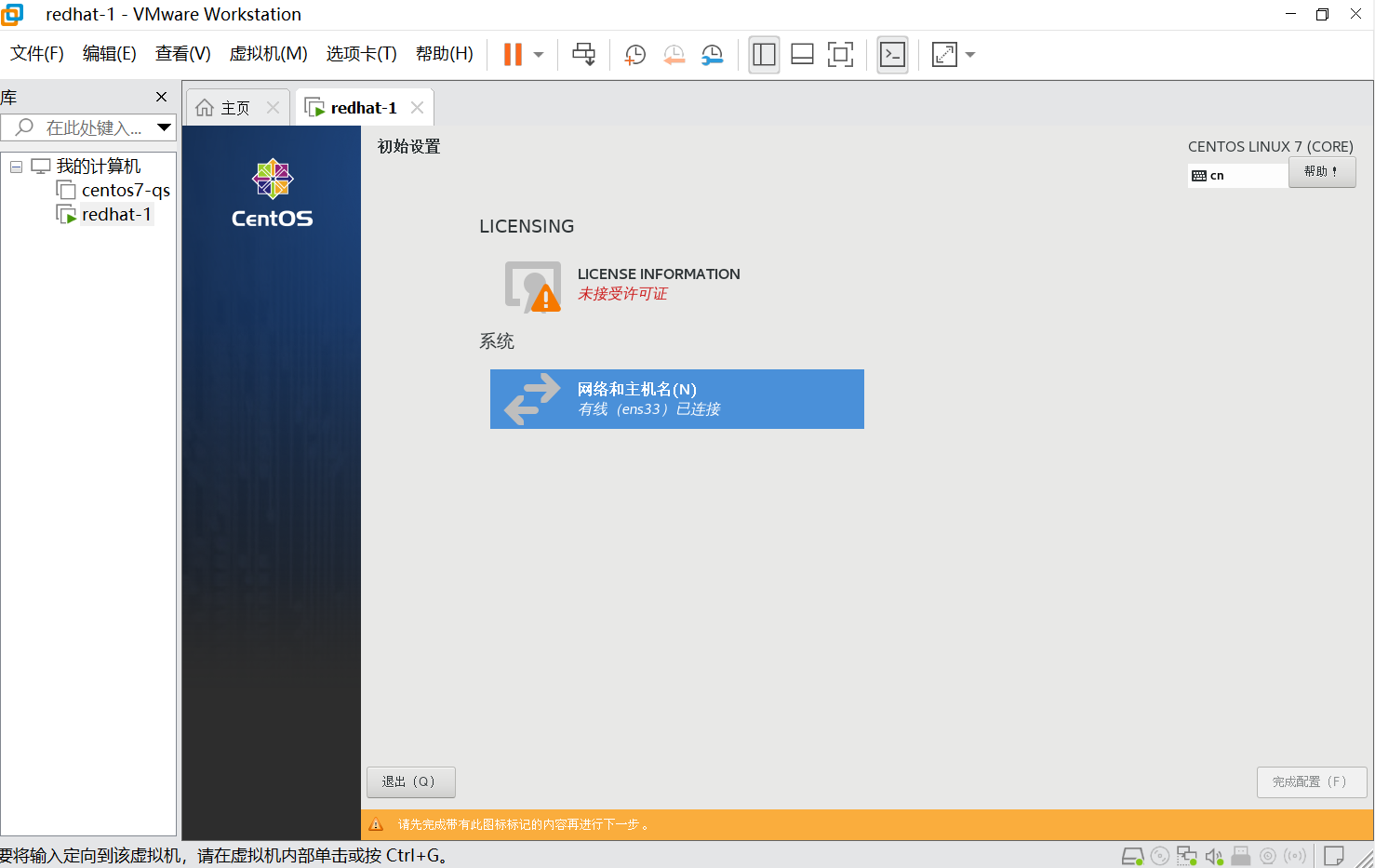Click the sound card status icon
The image size is (1375, 868).
click(x=1214, y=856)
